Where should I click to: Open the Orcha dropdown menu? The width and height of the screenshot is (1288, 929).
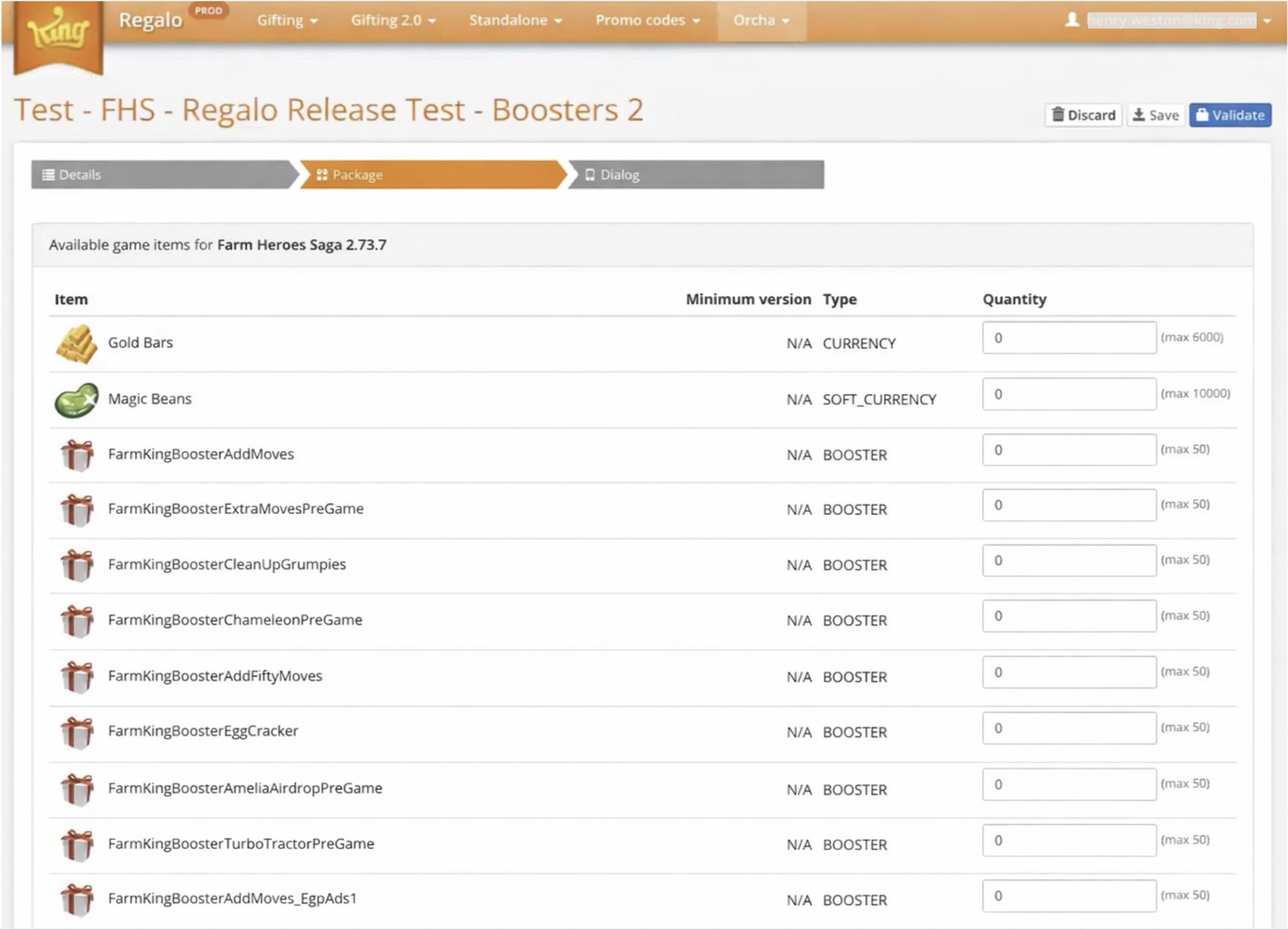[761, 20]
